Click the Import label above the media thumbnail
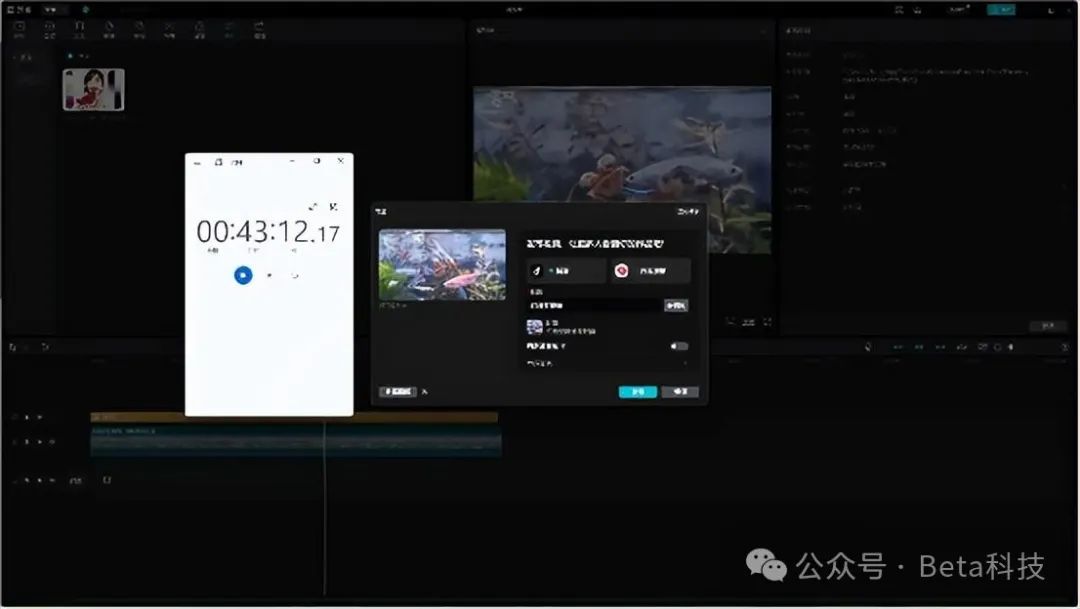The width and height of the screenshot is (1080, 609). point(79,56)
